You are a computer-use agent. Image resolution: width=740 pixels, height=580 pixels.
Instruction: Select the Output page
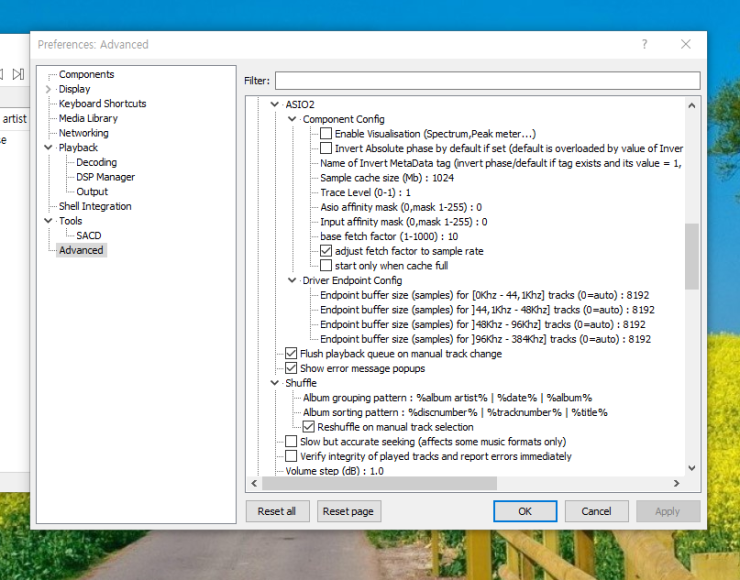tap(92, 192)
